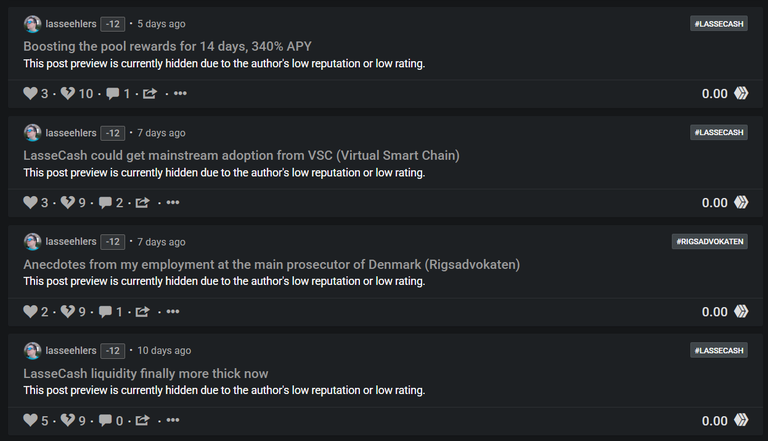The width and height of the screenshot is (768, 441).
Task: Open 'LasseCash liquidity finally more thick now' post
Action: 145,374
